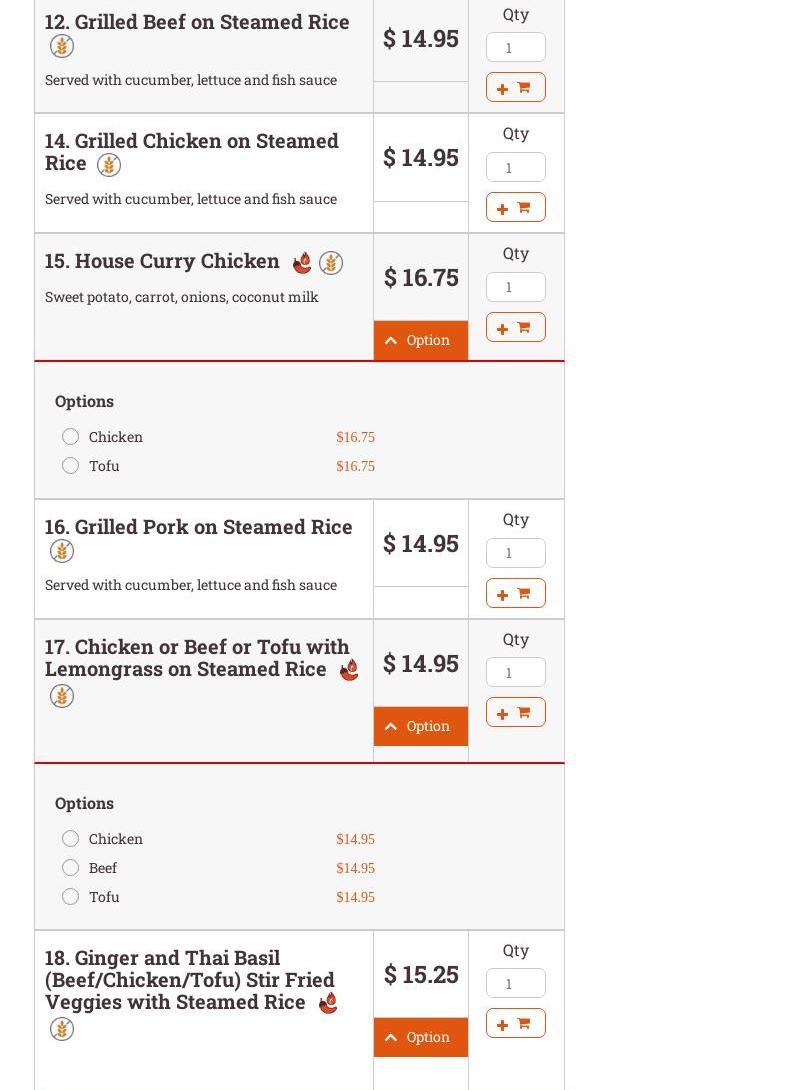Collapse Option panel for Lemongrass Steamed Rice

pos(420,726)
